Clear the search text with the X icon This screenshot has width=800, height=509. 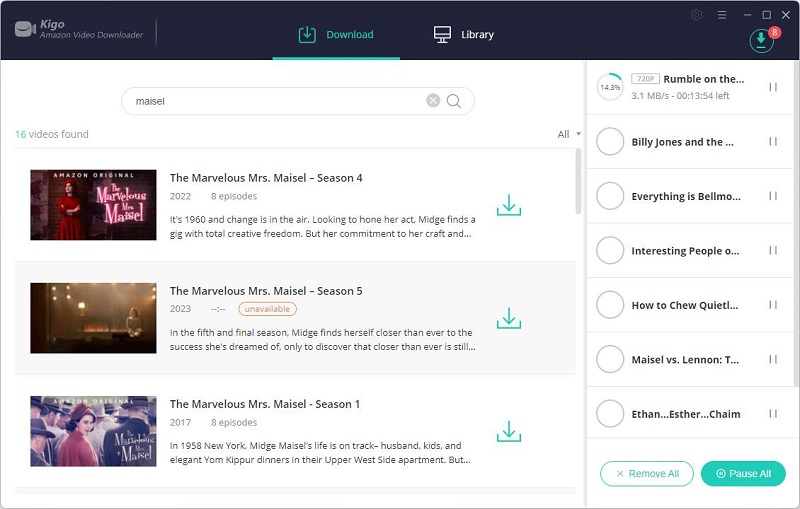(x=433, y=100)
